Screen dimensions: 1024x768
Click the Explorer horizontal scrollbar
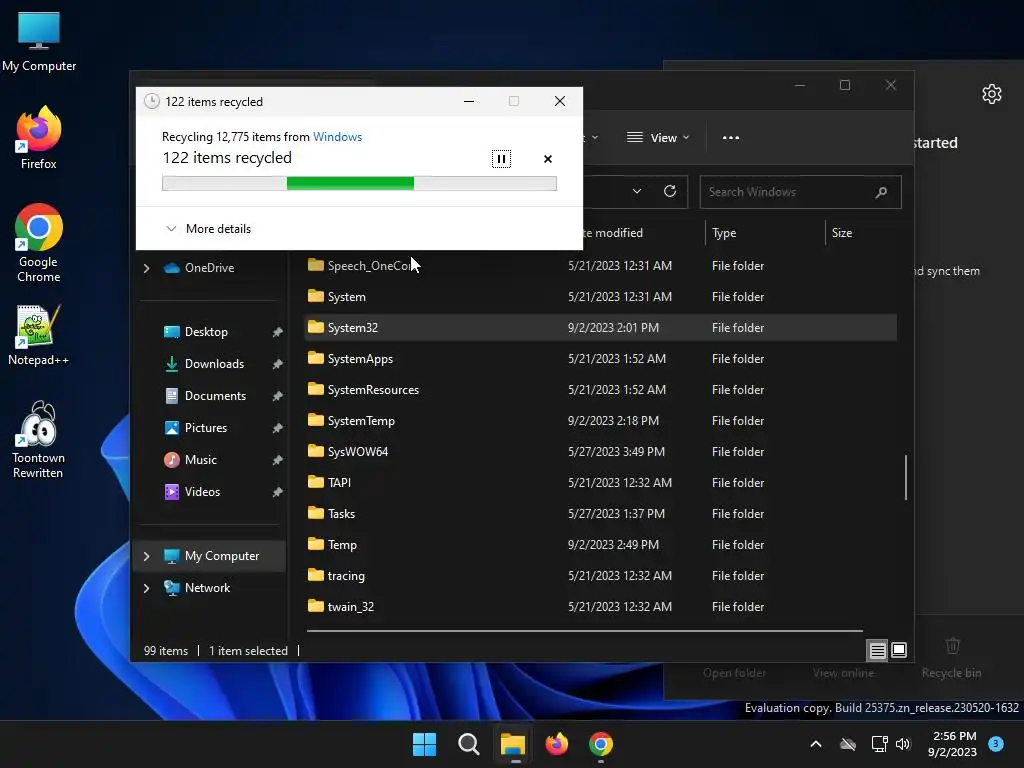(584, 631)
